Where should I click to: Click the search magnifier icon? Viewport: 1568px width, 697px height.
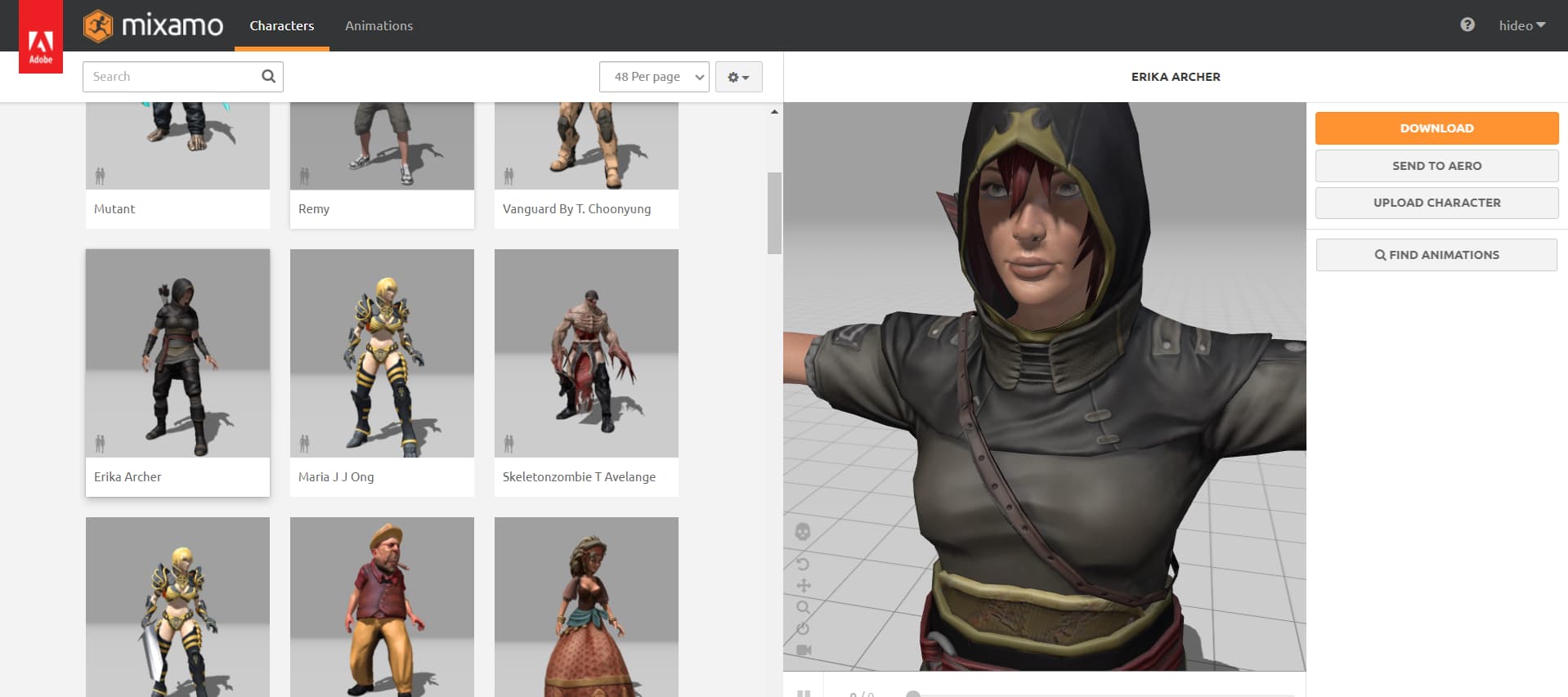pyautogui.click(x=268, y=77)
